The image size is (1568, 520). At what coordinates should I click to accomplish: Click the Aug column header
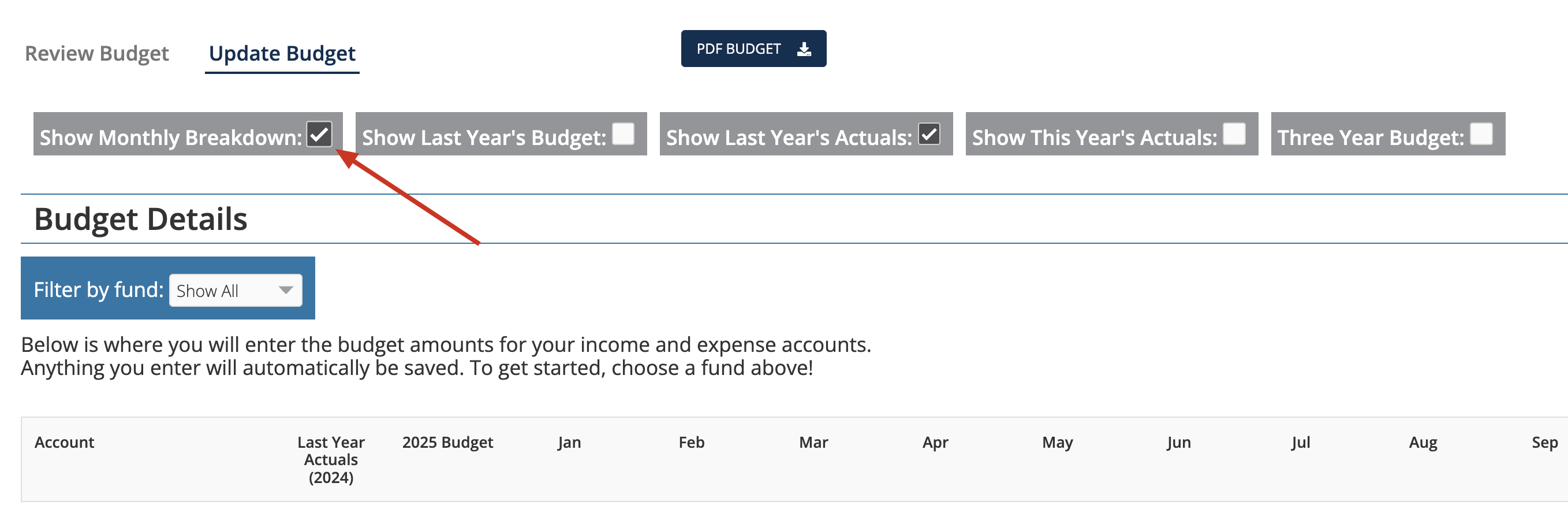pyautogui.click(x=1423, y=443)
